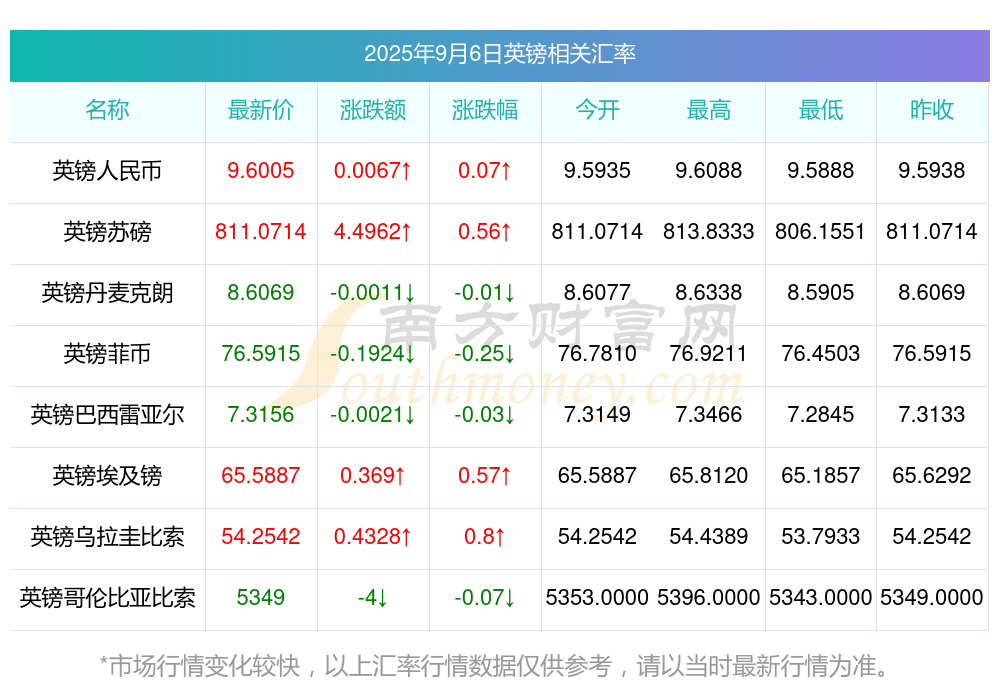This screenshot has height=698, width=1000.
Task: Click the row name '英镑乌拉圭比索'
Action: point(107,537)
